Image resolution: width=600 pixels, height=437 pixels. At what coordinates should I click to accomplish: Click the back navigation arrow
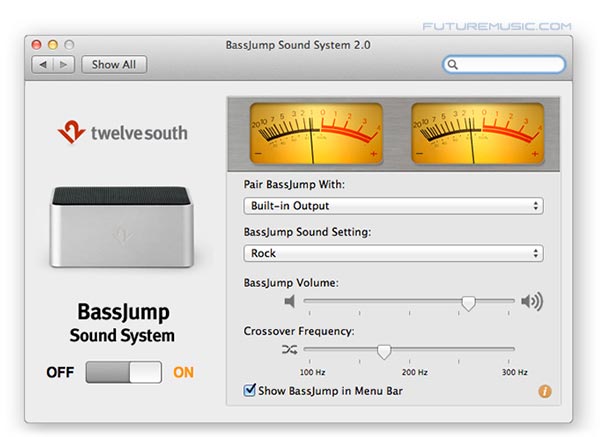(x=43, y=65)
